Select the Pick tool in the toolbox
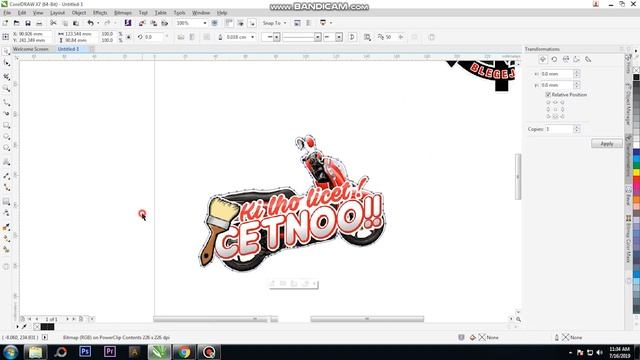 tap(6, 51)
